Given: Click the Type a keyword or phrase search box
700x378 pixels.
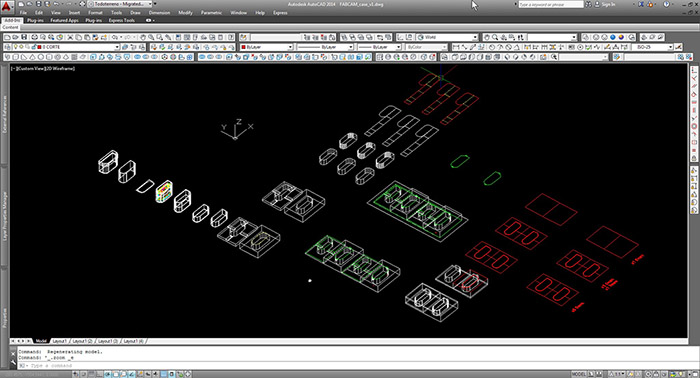Looking at the screenshot, I should tap(551, 4).
